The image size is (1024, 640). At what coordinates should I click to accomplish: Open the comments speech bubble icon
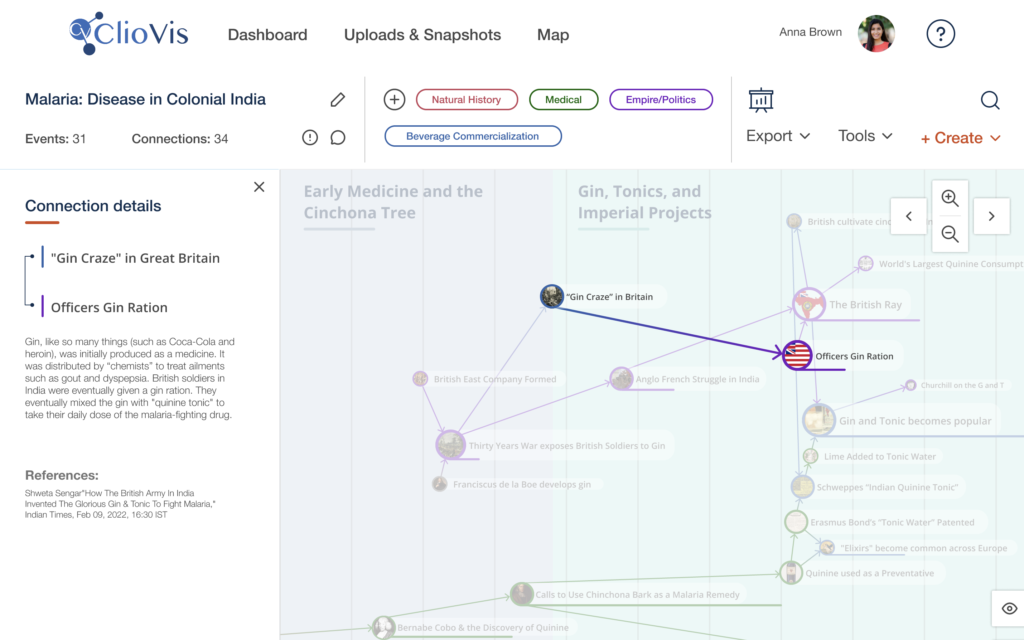[338, 138]
